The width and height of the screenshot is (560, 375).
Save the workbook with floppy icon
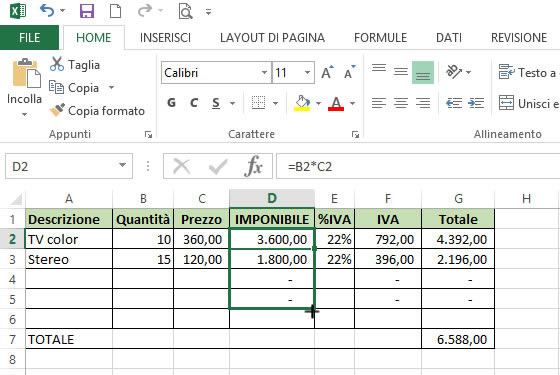coord(87,11)
